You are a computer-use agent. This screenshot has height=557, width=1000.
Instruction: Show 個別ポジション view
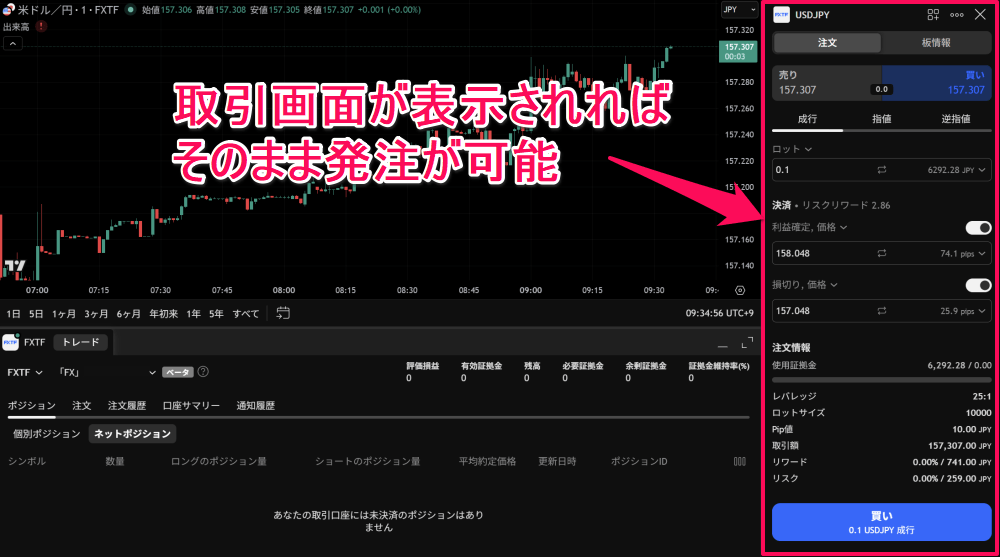(47, 434)
